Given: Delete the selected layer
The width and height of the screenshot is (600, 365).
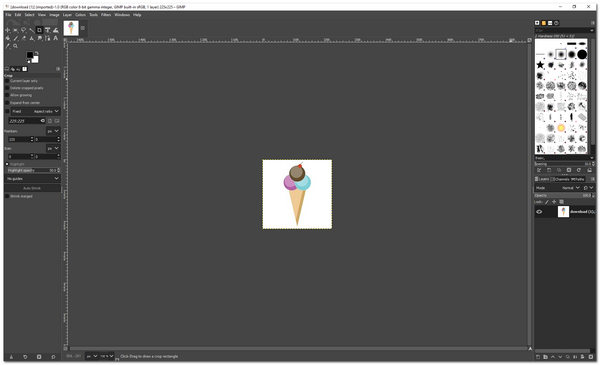Looking at the screenshot, I should (591, 357).
